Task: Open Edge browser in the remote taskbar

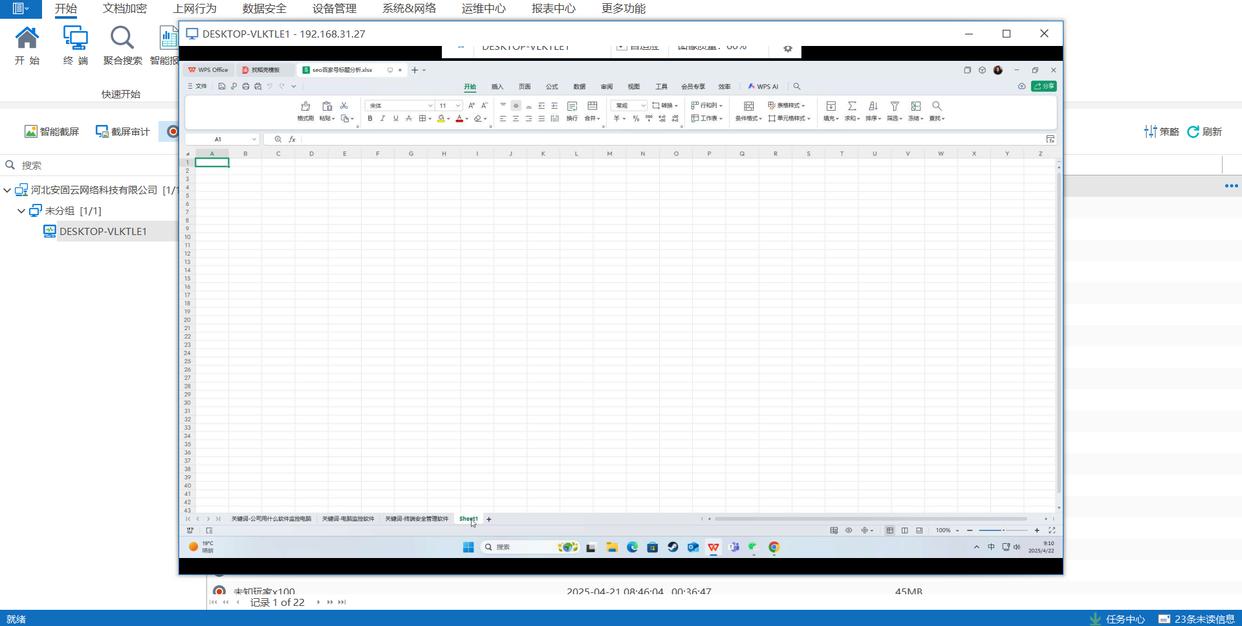Action: coord(632,547)
